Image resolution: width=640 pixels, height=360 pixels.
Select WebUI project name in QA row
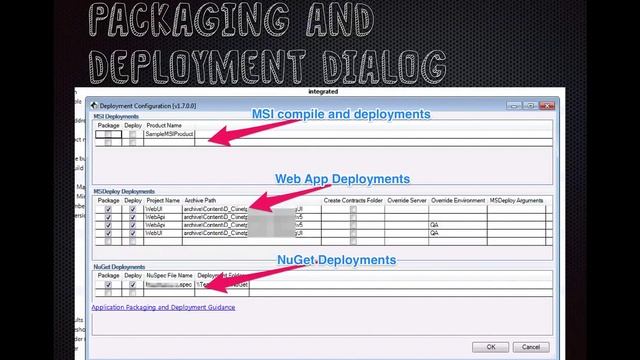[163, 233]
